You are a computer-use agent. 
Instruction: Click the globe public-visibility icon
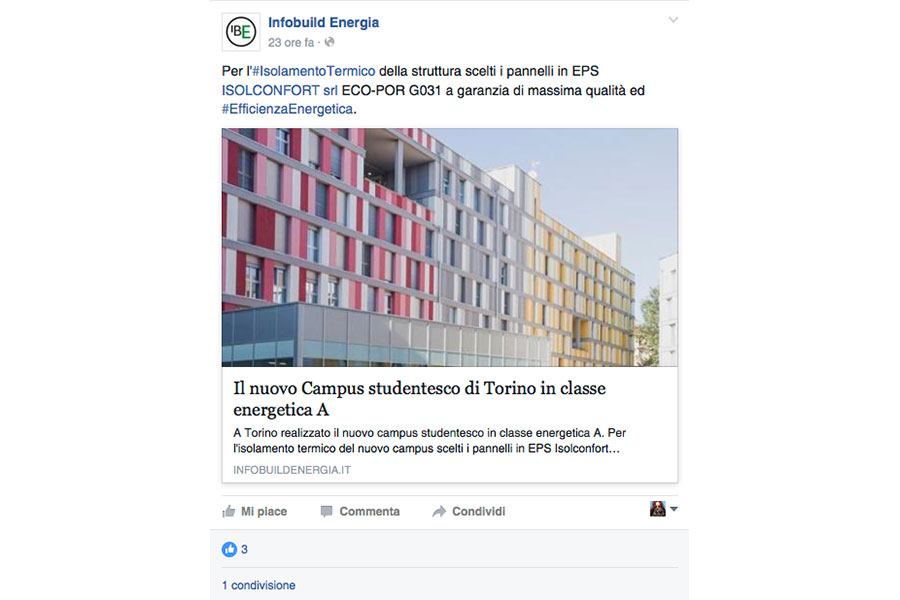click(329, 42)
